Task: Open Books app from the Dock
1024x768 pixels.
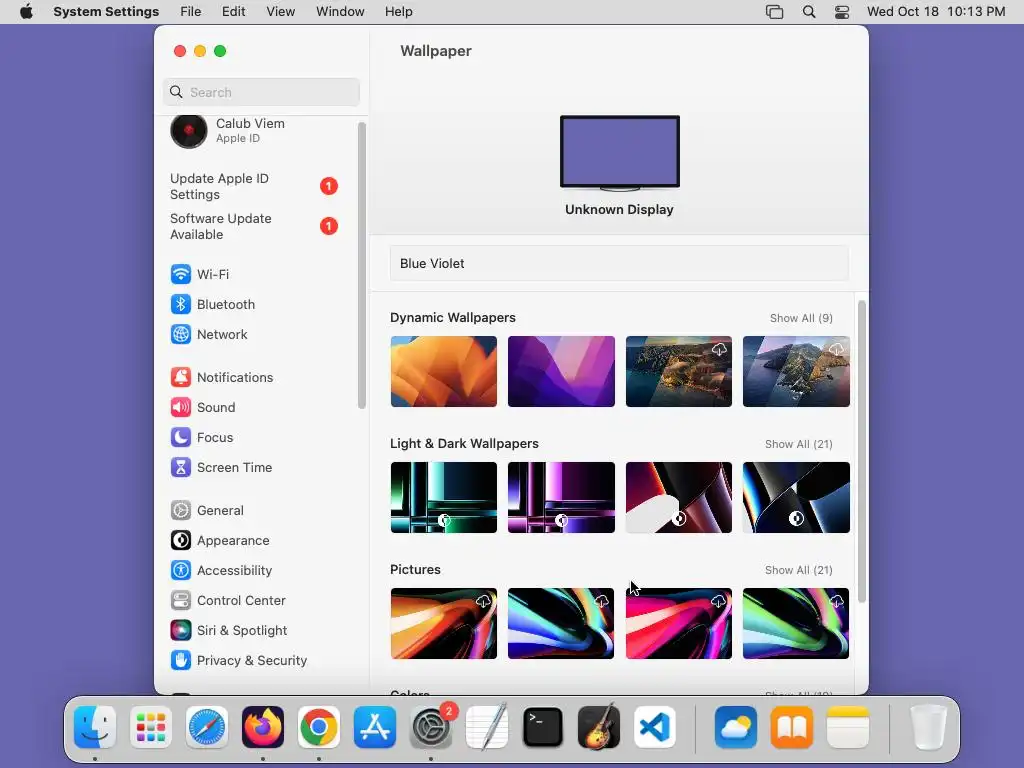Action: (792, 727)
